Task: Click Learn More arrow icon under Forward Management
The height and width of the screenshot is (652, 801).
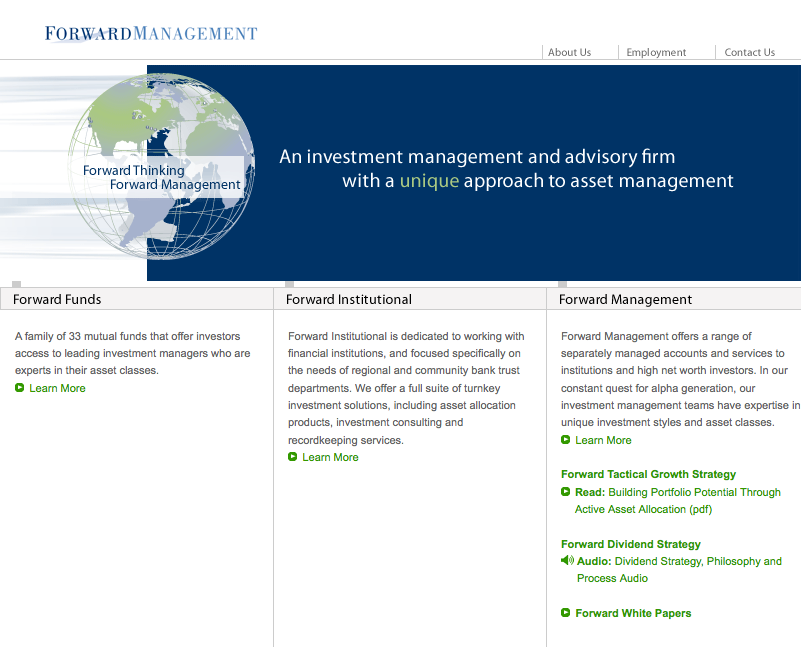Action: click(566, 439)
